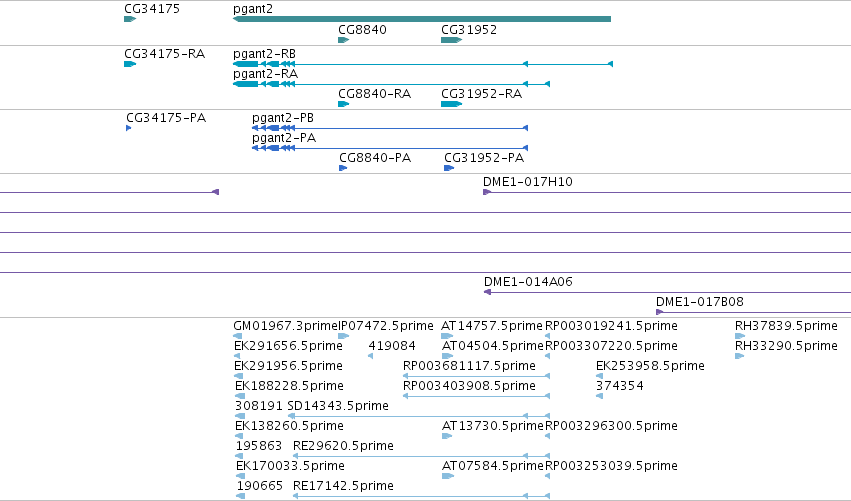Viewport: 851px width, 501px height.
Task: Open EST RP003681117.5prime
Action: 469,366
